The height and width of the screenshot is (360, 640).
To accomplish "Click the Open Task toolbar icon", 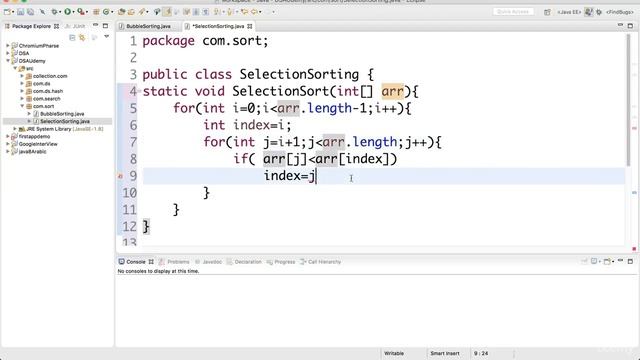I will pos(131,12).
